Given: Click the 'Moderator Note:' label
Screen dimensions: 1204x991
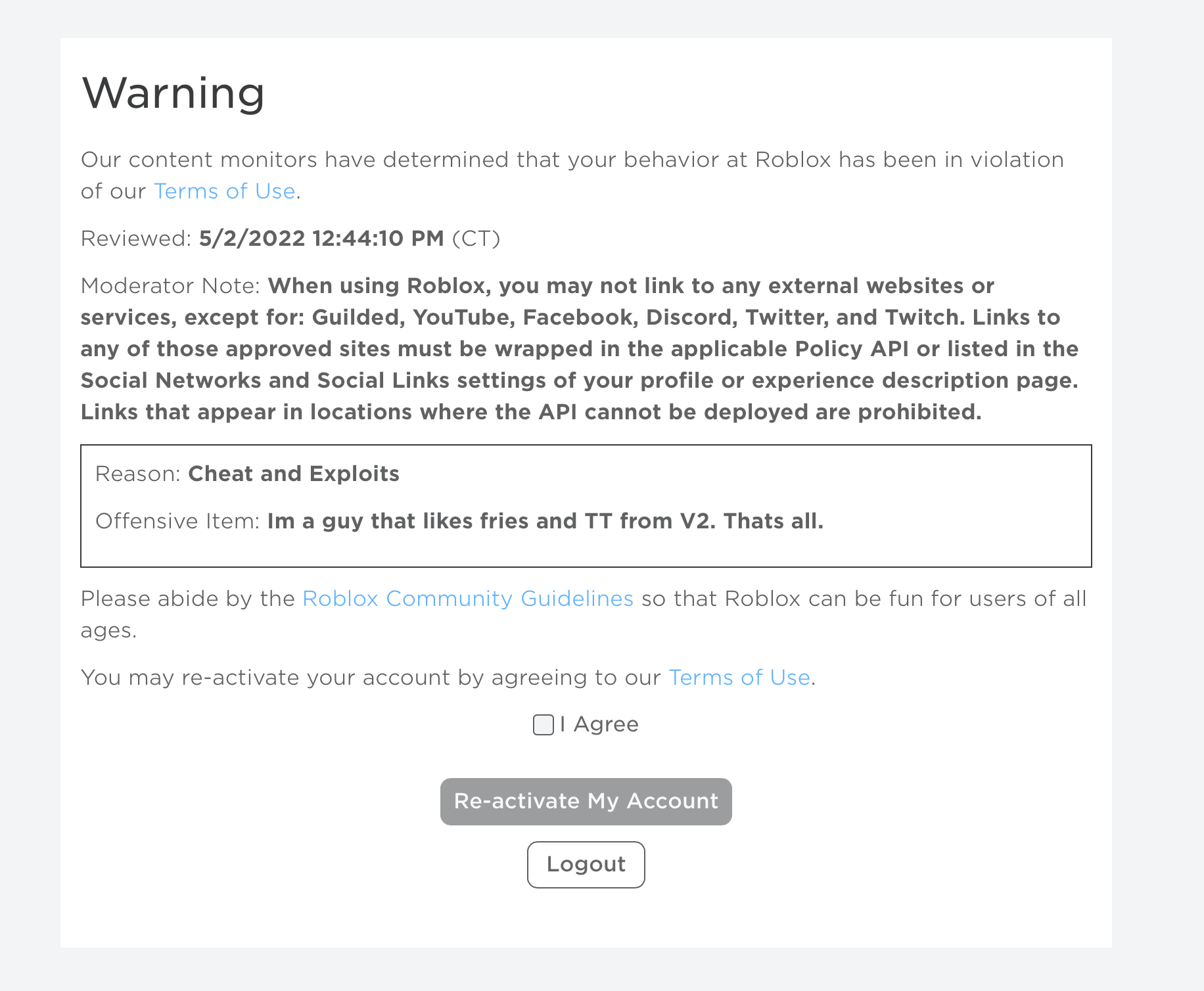Looking at the screenshot, I should tap(171, 286).
